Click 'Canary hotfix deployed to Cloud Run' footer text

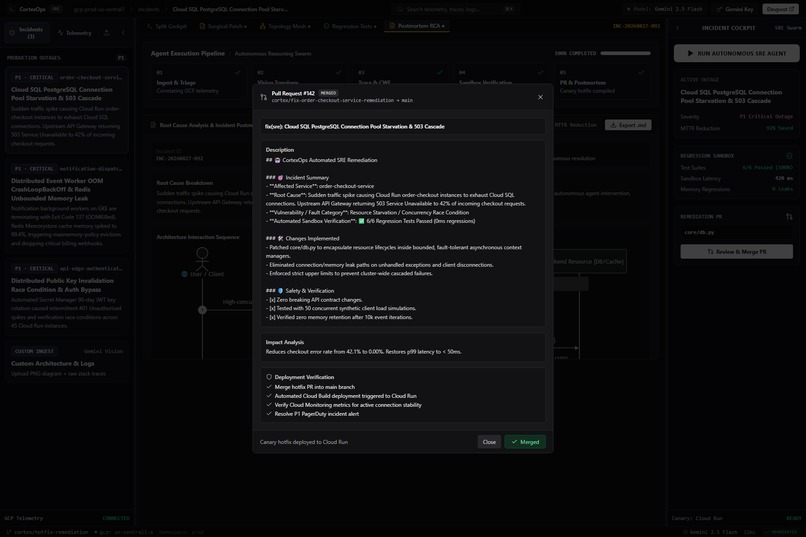[x=304, y=442]
